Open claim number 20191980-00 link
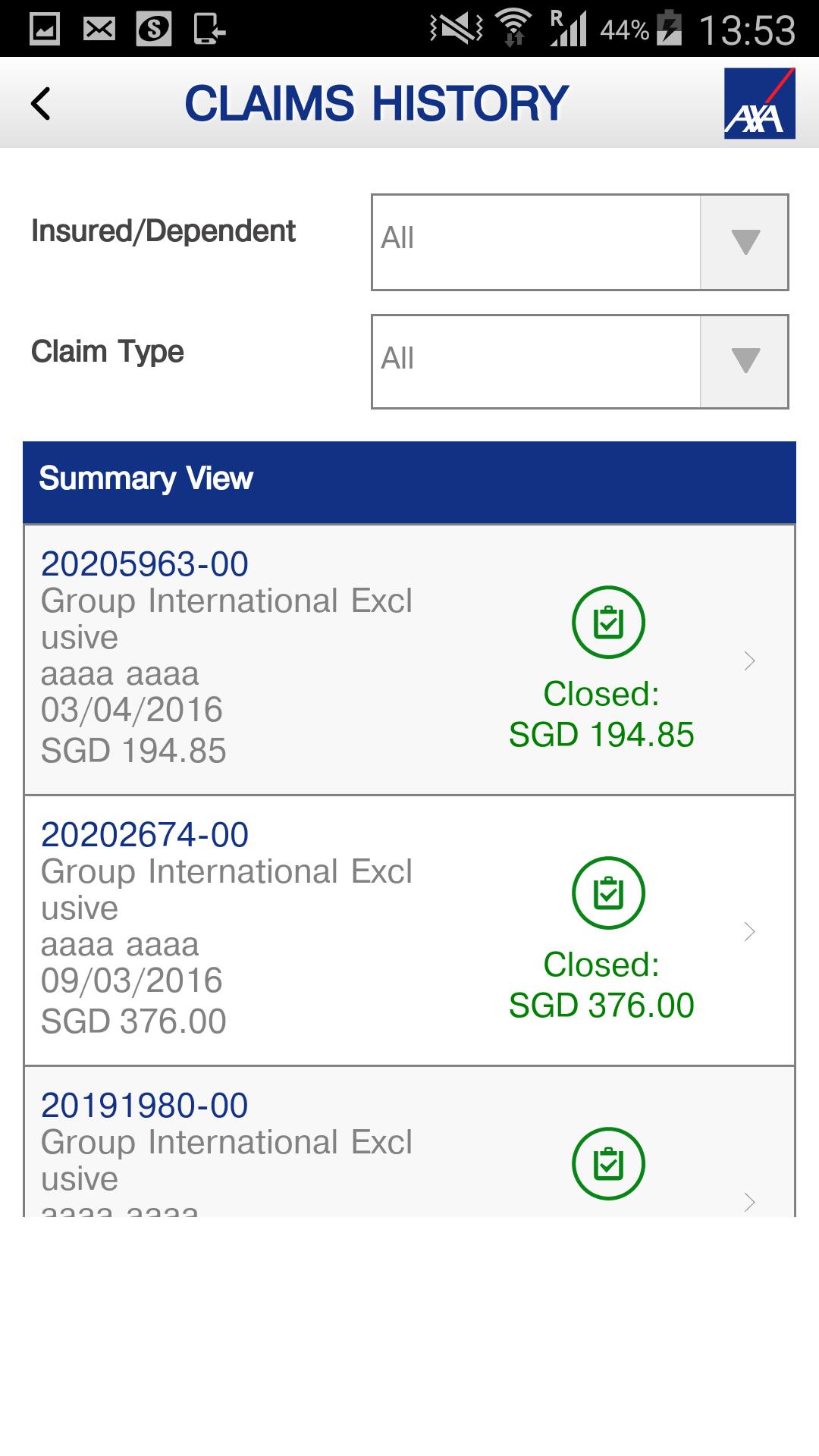 pos(144,1106)
